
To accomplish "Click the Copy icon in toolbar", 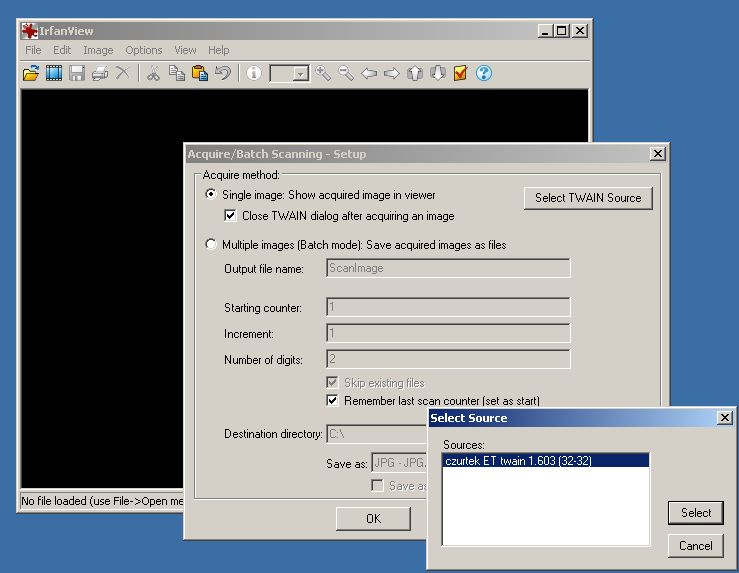I will coord(177,74).
